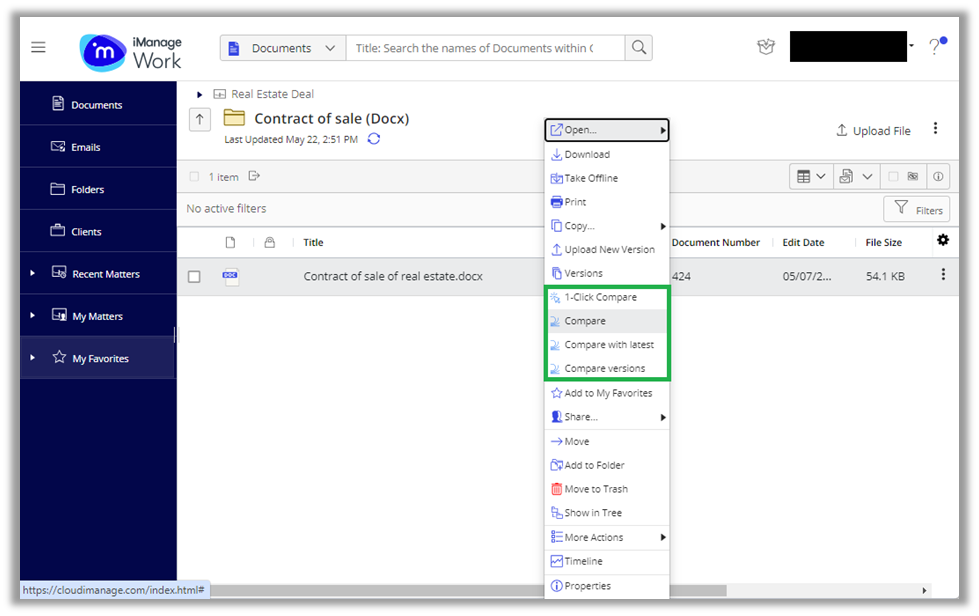
Task: Open the notifications inbox icon
Action: coord(765,47)
